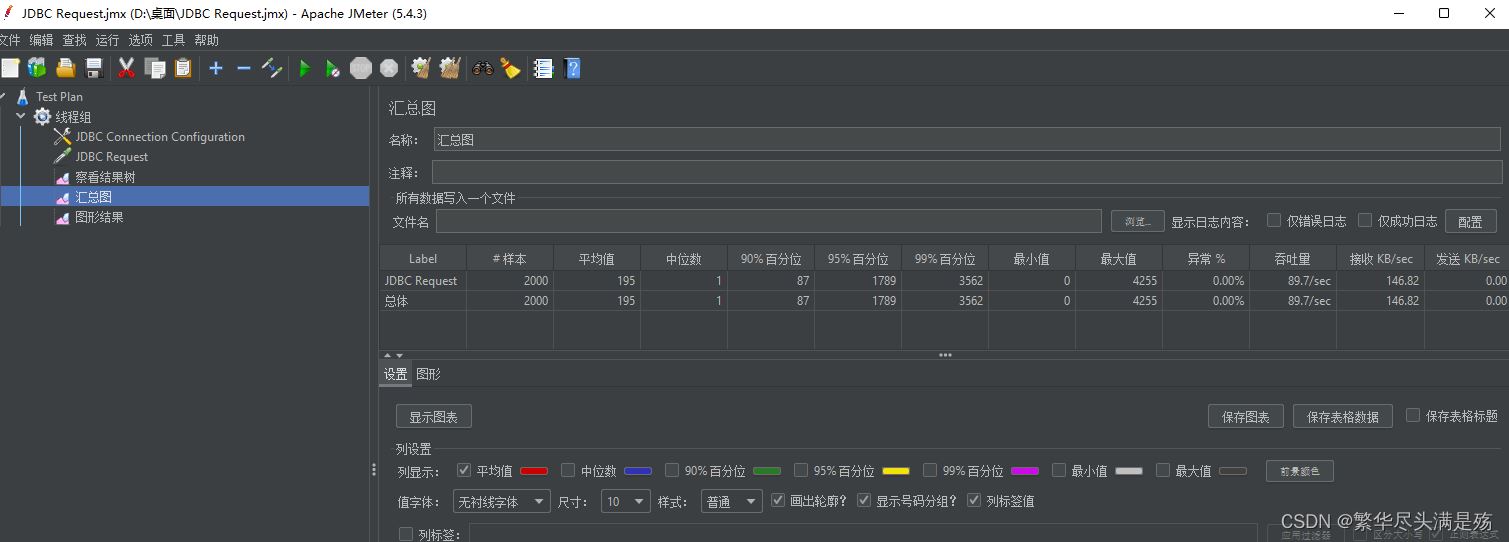The width and height of the screenshot is (1509, 542).
Task: Open the 运行 menu
Action: [107, 40]
